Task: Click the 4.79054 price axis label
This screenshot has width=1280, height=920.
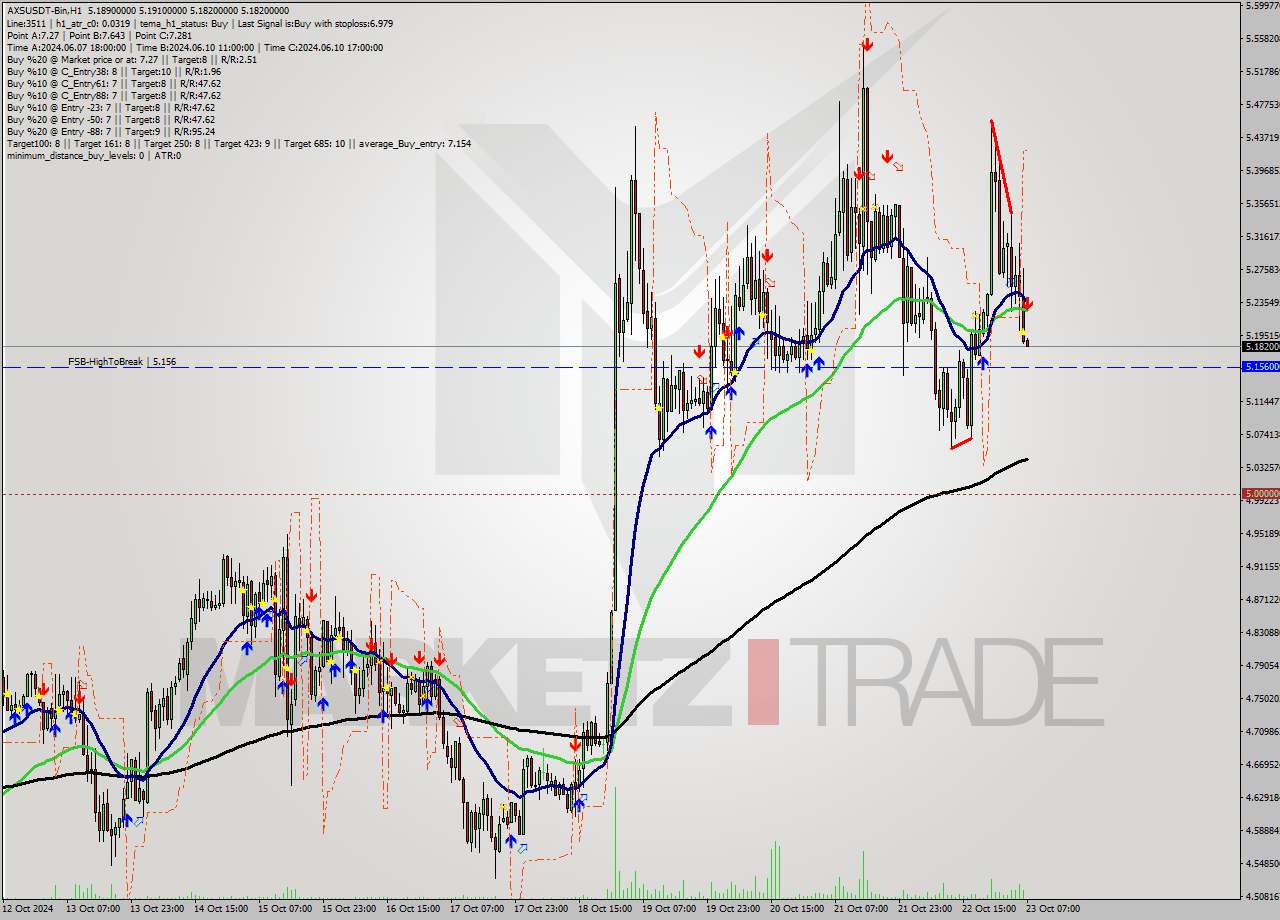Action: click(1262, 665)
